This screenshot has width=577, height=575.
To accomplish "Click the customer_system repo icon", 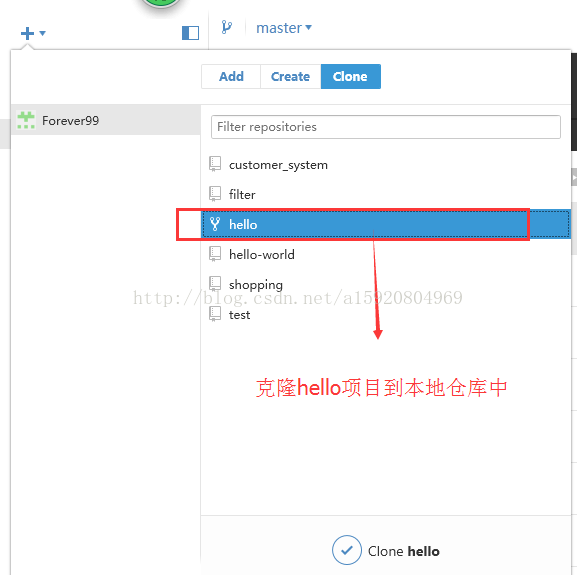I will (215, 164).
